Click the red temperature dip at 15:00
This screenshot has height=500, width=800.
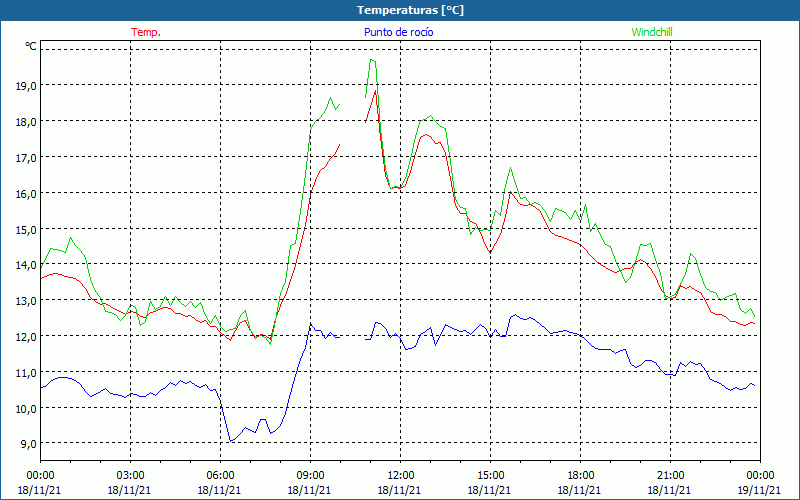coord(490,253)
